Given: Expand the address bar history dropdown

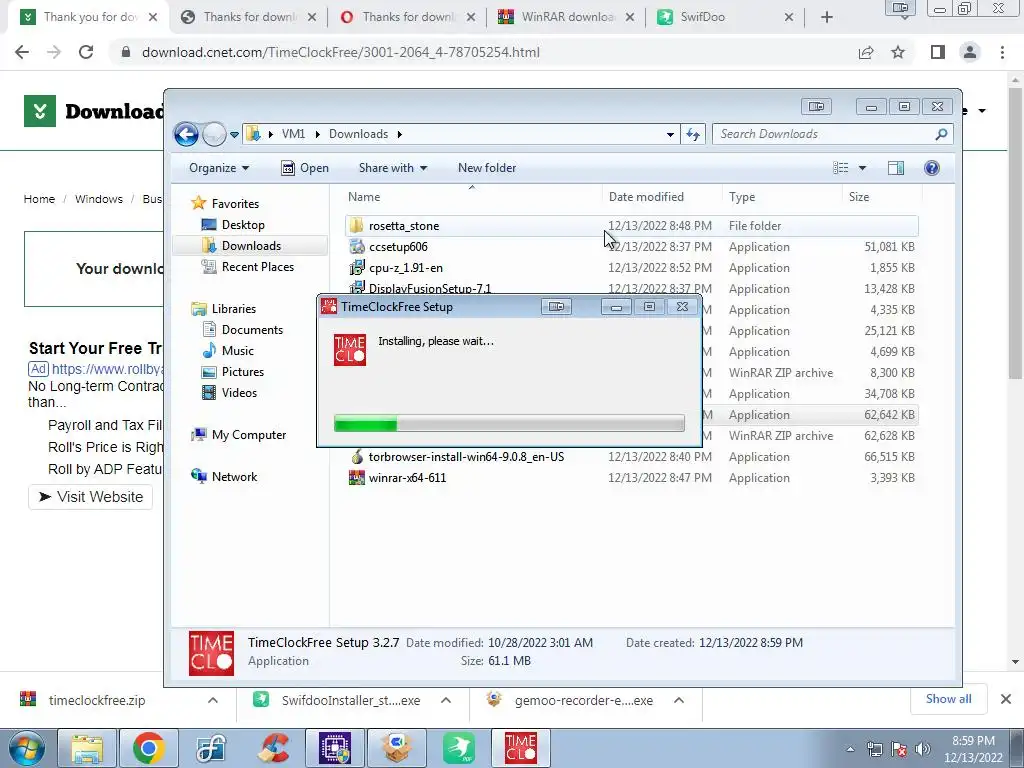Looking at the screenshot, I should pyautogui.click(x=670, y=135).
